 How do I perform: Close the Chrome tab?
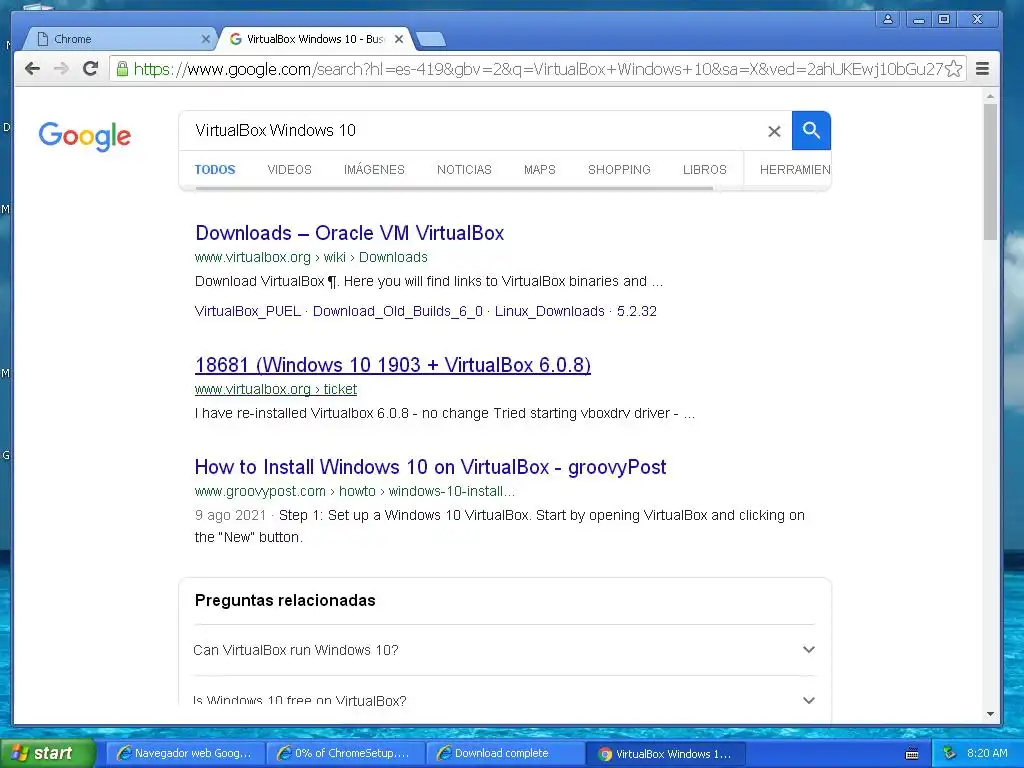(206, 39)
